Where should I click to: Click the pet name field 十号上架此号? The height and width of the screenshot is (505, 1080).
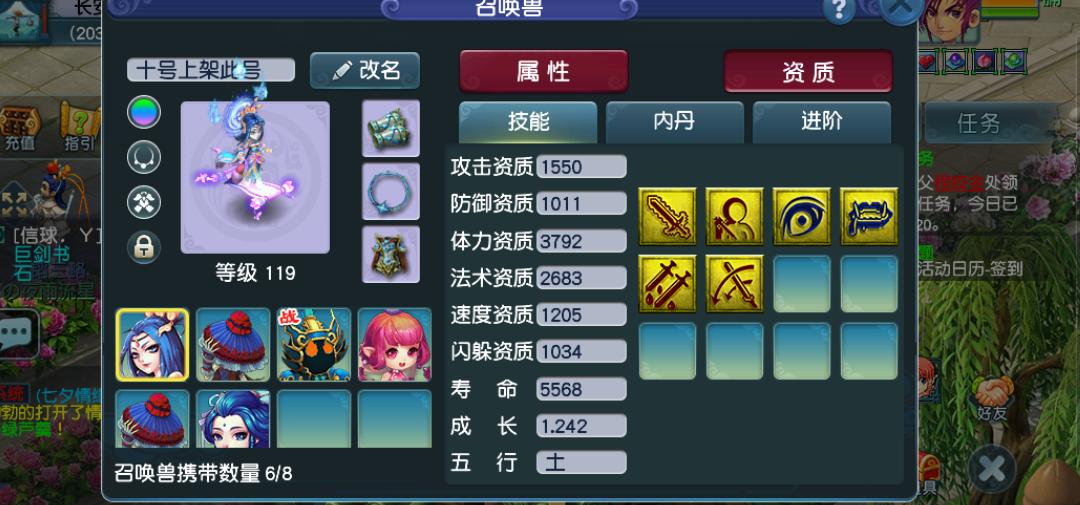coord(211,70)
